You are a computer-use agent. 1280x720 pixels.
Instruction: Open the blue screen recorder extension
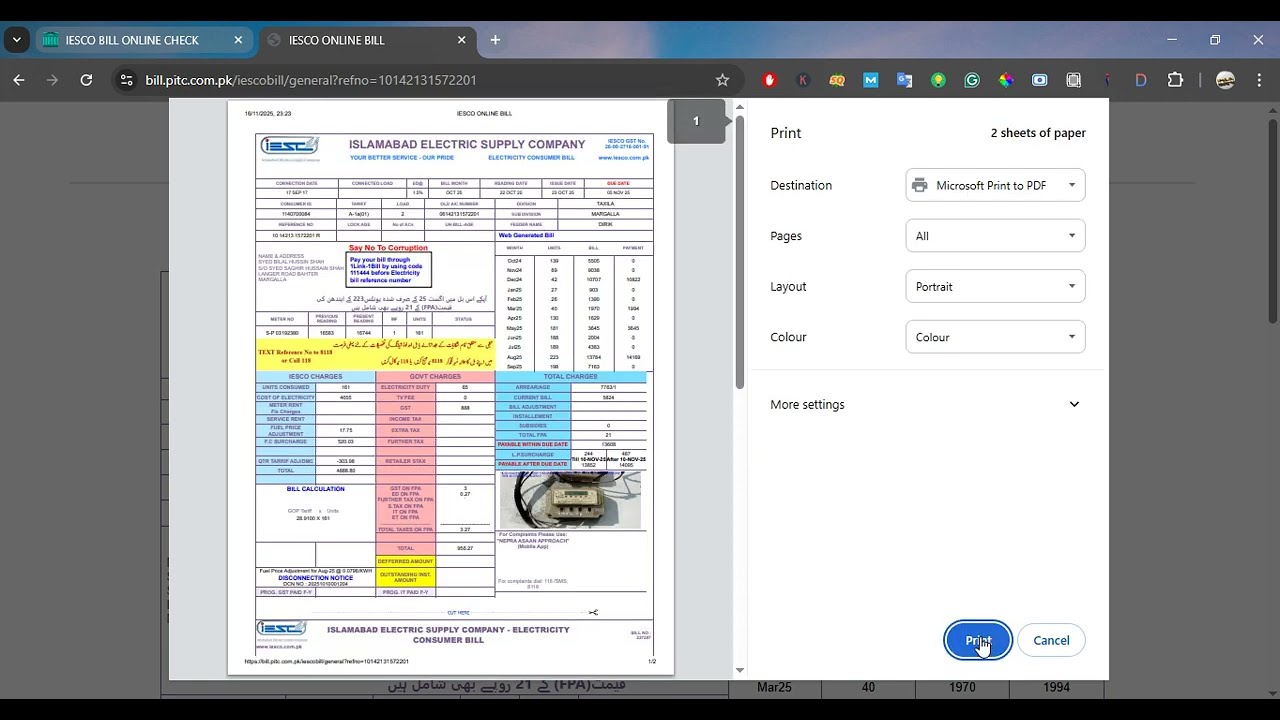[1040, 80]
